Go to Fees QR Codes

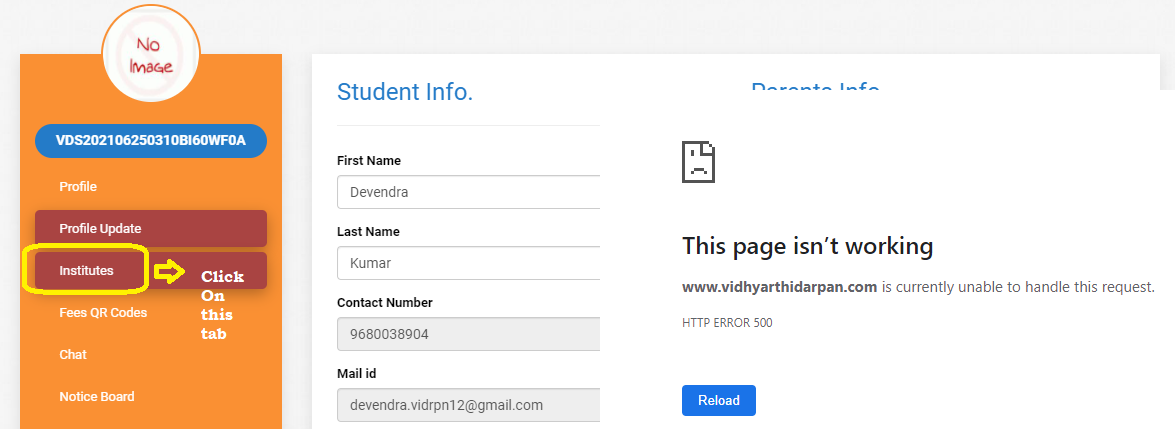(x=103, y=312)
